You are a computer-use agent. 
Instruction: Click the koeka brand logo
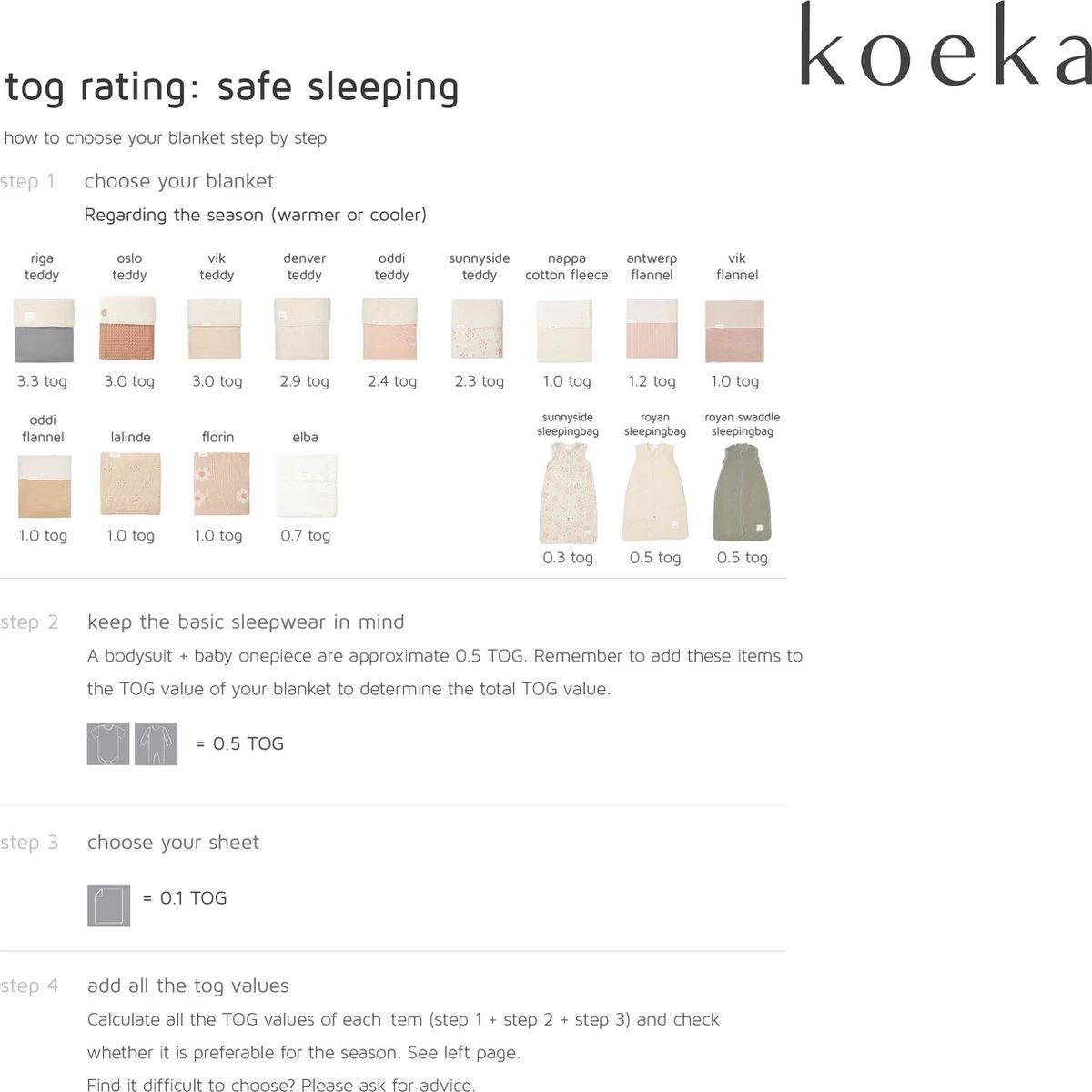(945, 47)
